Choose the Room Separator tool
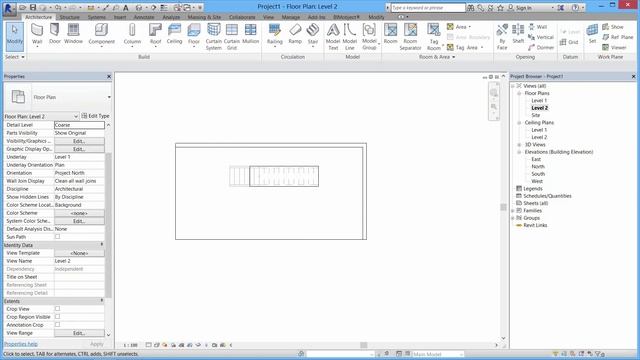 tap(410, 36)
